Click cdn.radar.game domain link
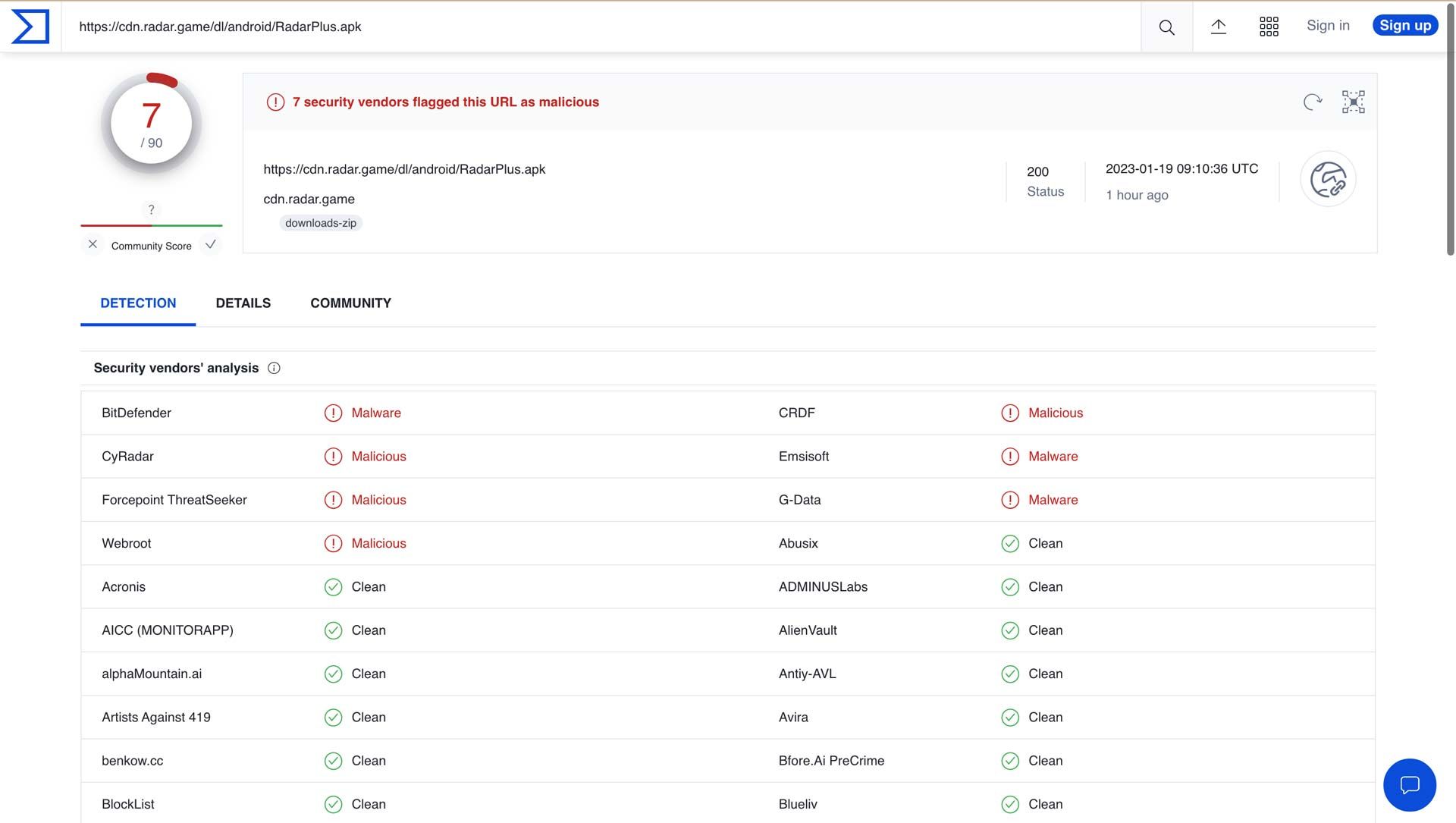The height and width of the screenshot is (823, 1456). (x=308, y=198)
